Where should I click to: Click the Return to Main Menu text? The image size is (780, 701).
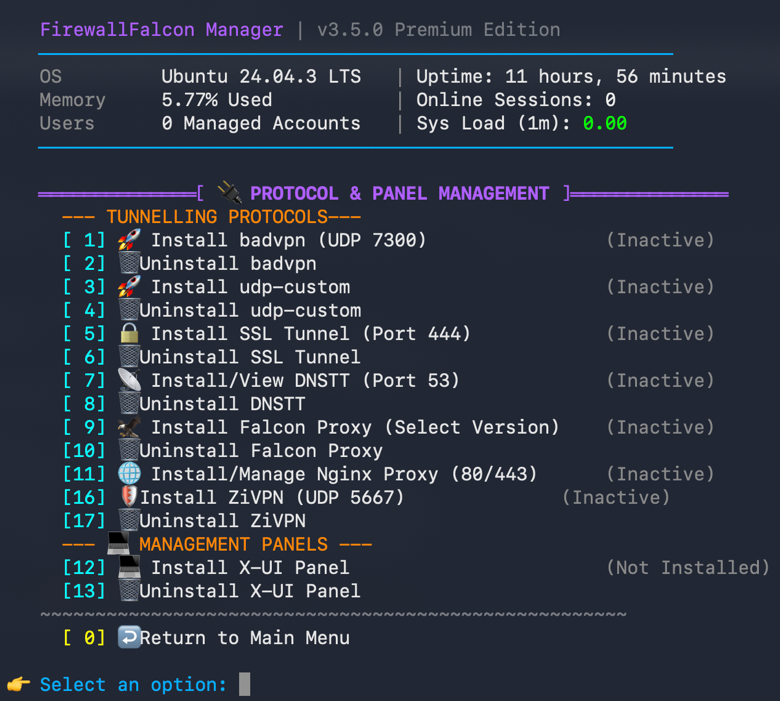pos(245,638)
